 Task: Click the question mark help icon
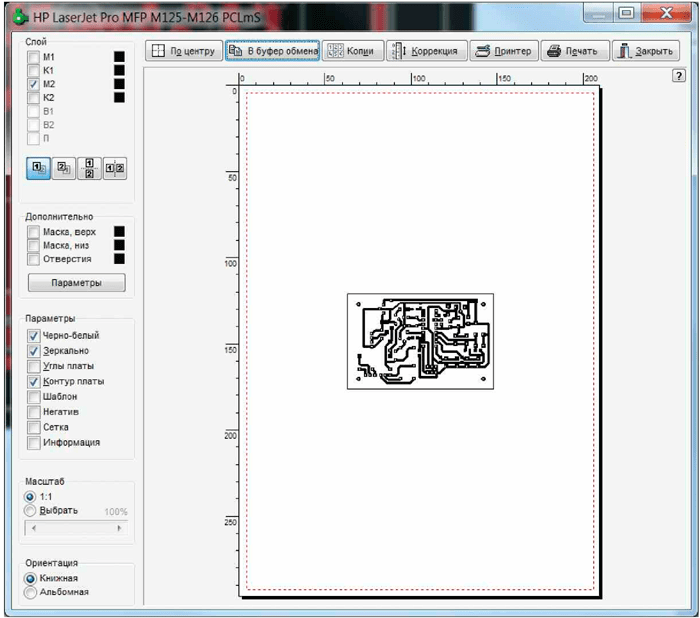pyautogui.click(x=679, y=77)
